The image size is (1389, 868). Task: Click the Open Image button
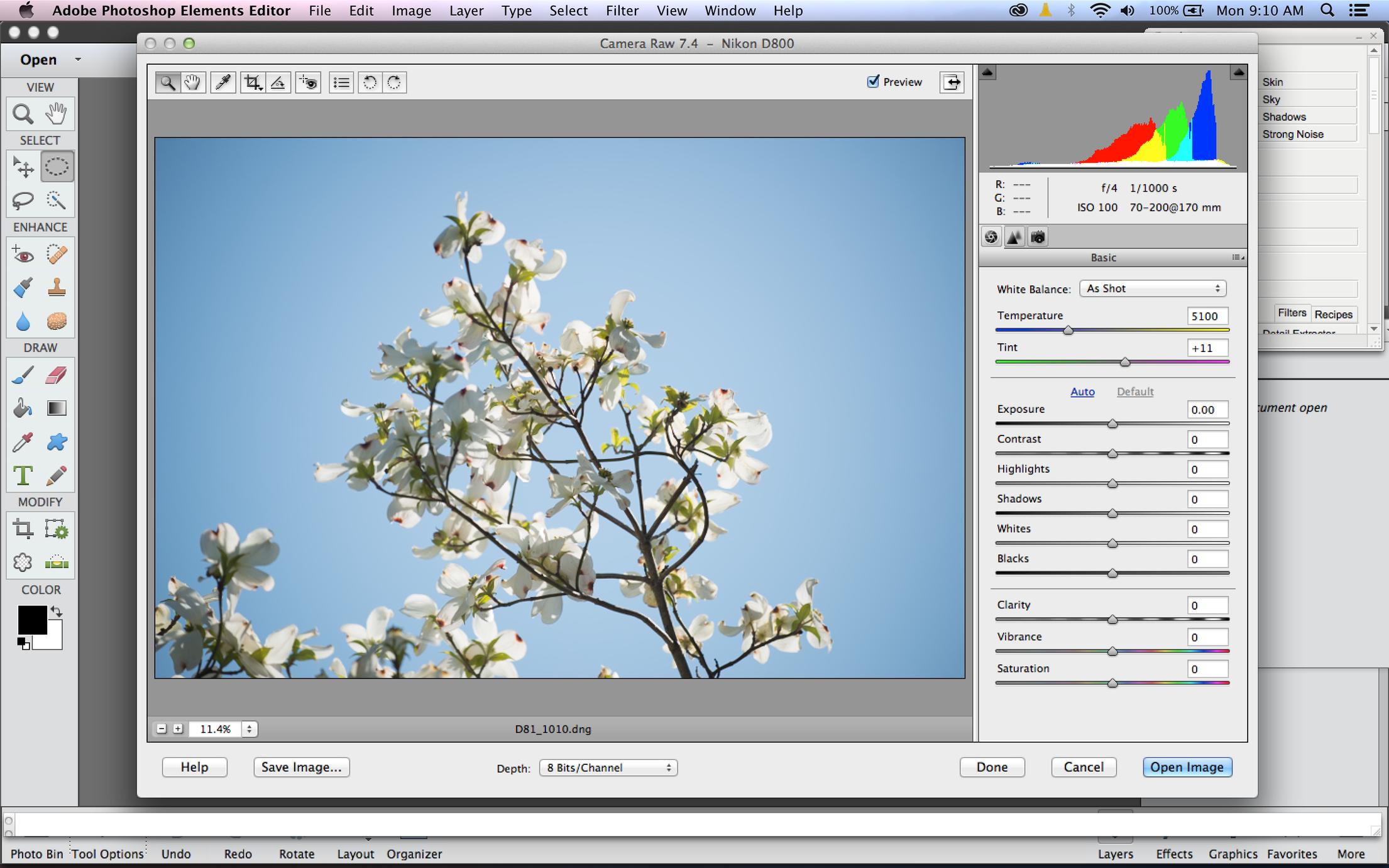1187,767
